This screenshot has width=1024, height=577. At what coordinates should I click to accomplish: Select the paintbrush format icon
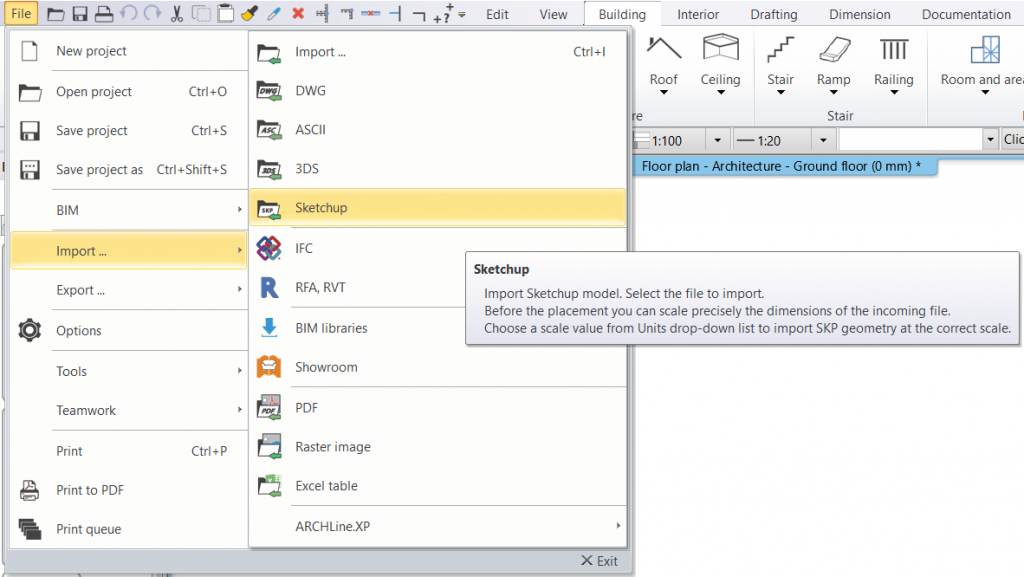[249, 14]
